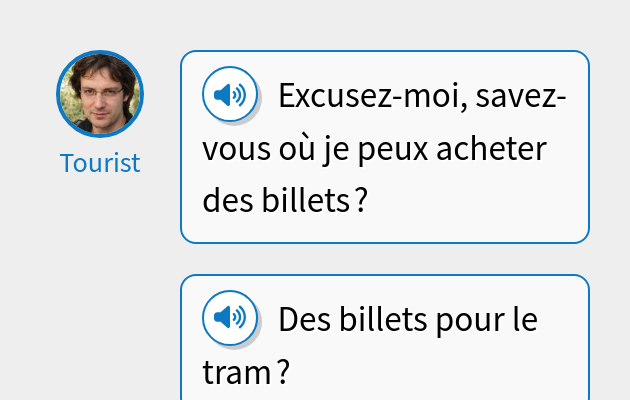Click the "Tourist" character name label
This screenshot has width=630, height=400.
100,163
